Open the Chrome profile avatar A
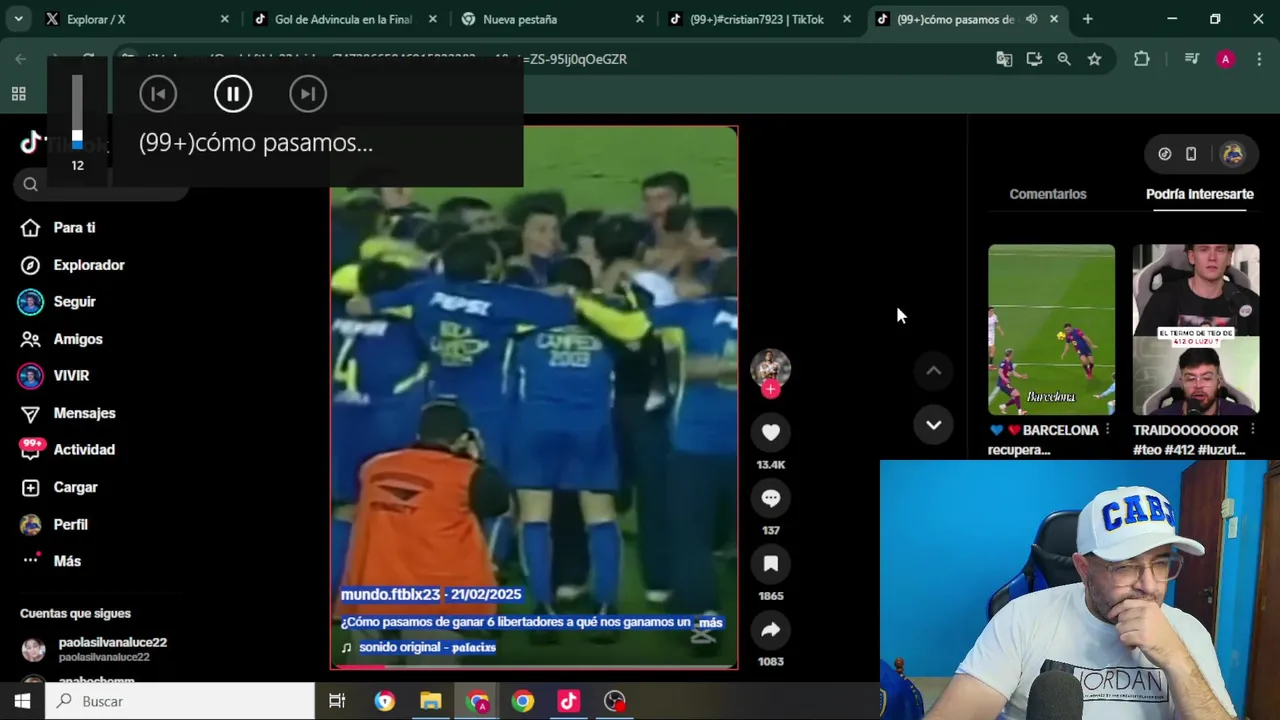The width and height of the screenshot is (1280, 720). [x=1225, y=59]
